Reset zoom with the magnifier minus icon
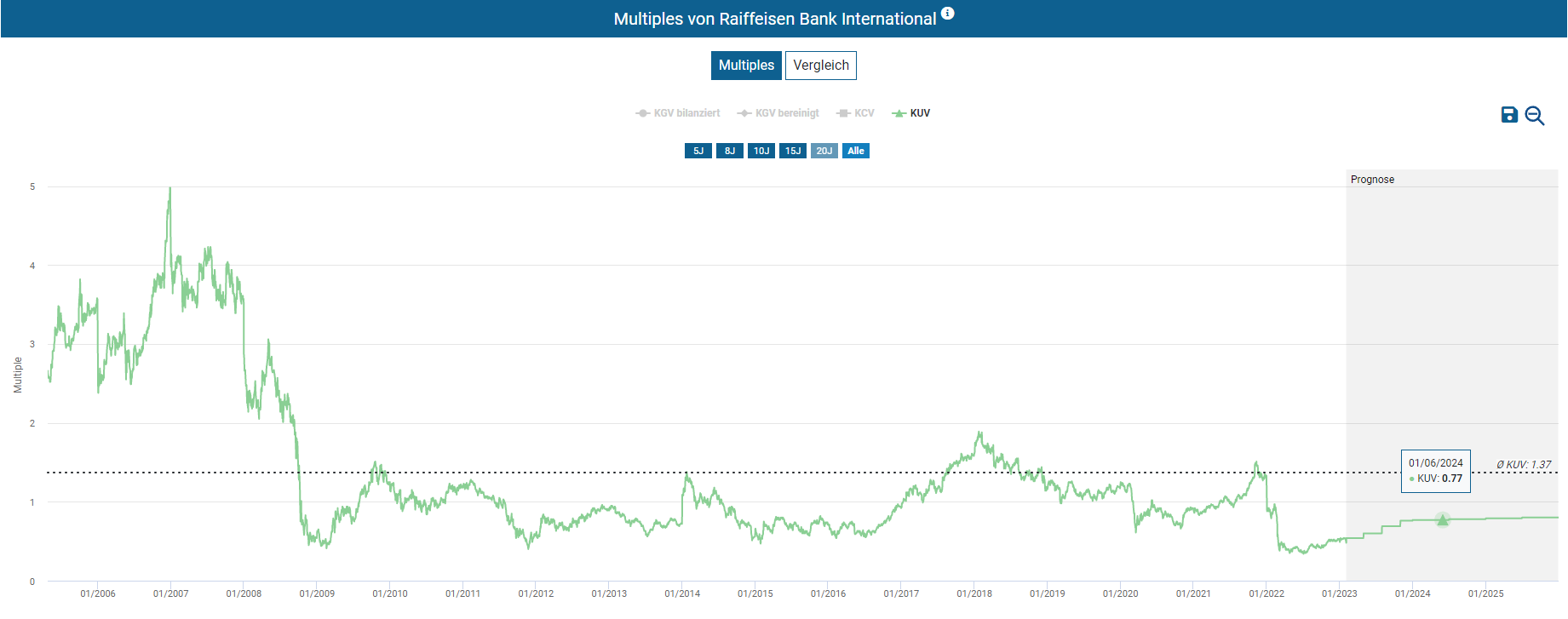1568x619 pixels. click(1534, 116)
